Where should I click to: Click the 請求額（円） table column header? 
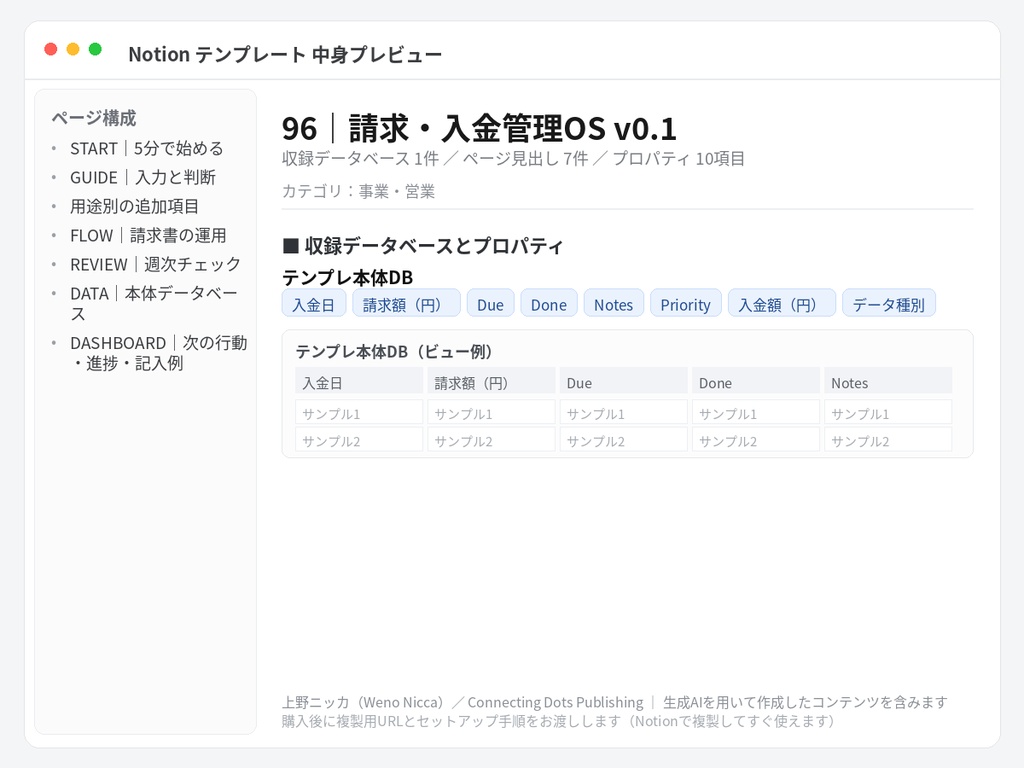click(492, 381)
